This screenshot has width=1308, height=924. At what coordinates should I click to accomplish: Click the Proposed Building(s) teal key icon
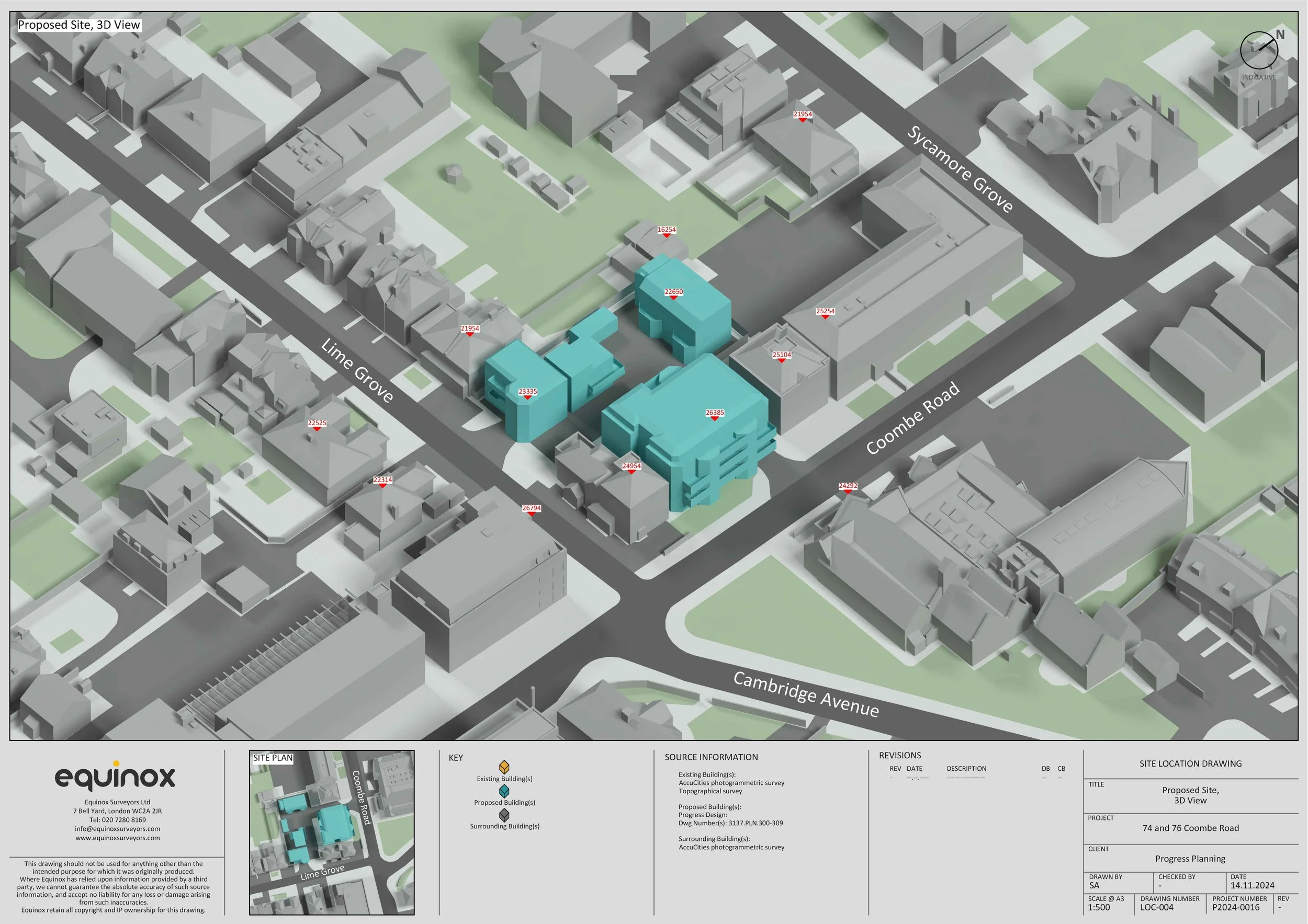(x=504, y=791)
